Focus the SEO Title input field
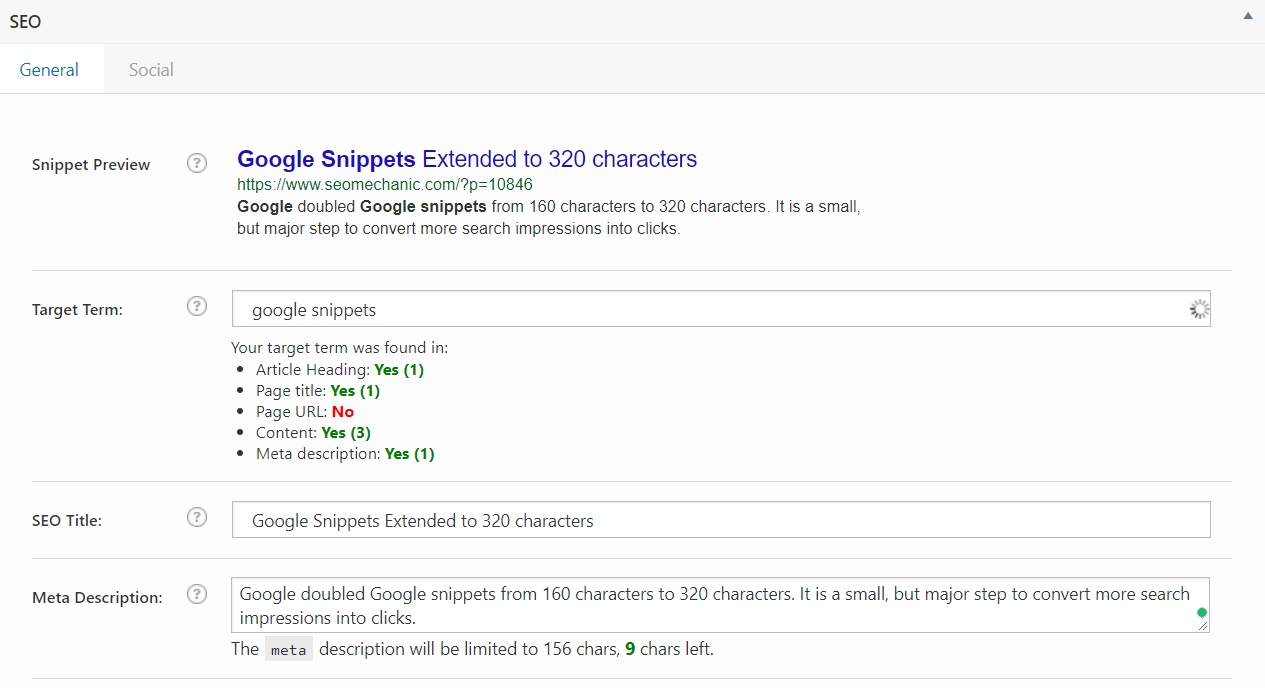The width and height of the screenshot is (1265, 688). point(721,520)
